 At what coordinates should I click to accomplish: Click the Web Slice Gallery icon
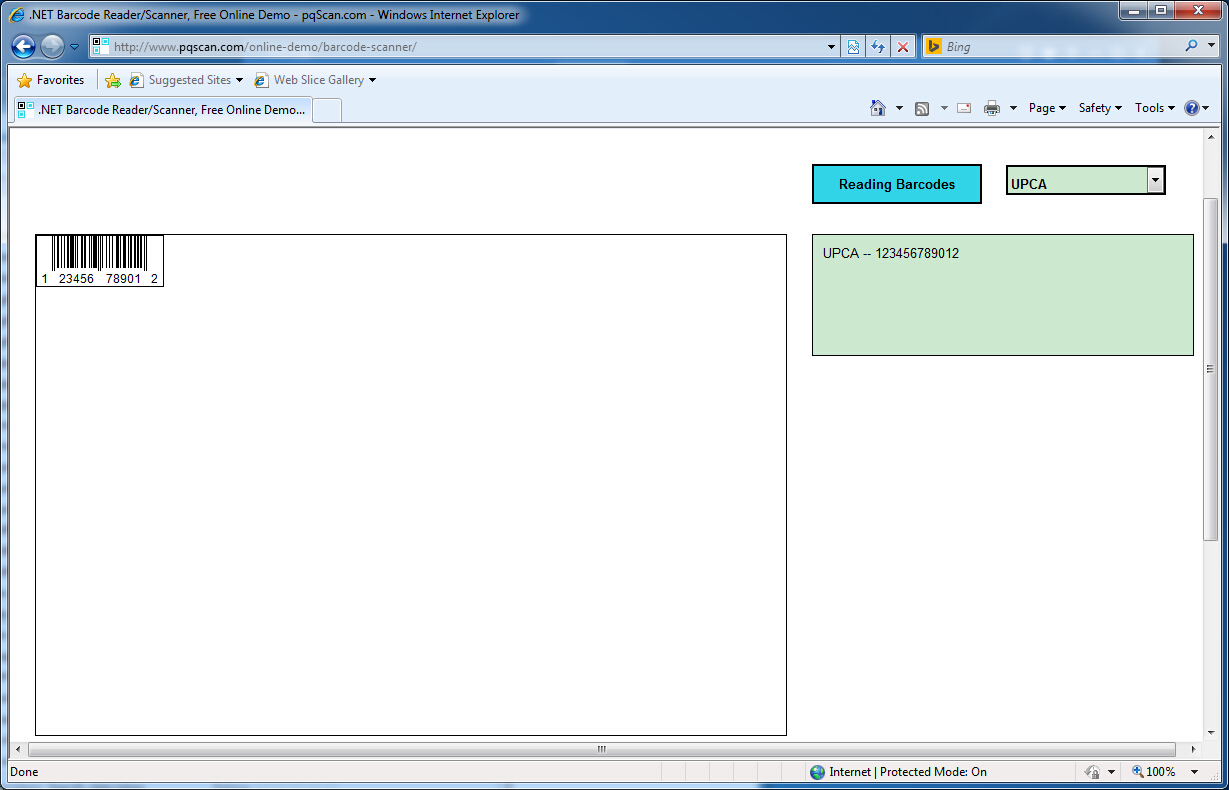[x=262, y=80]
